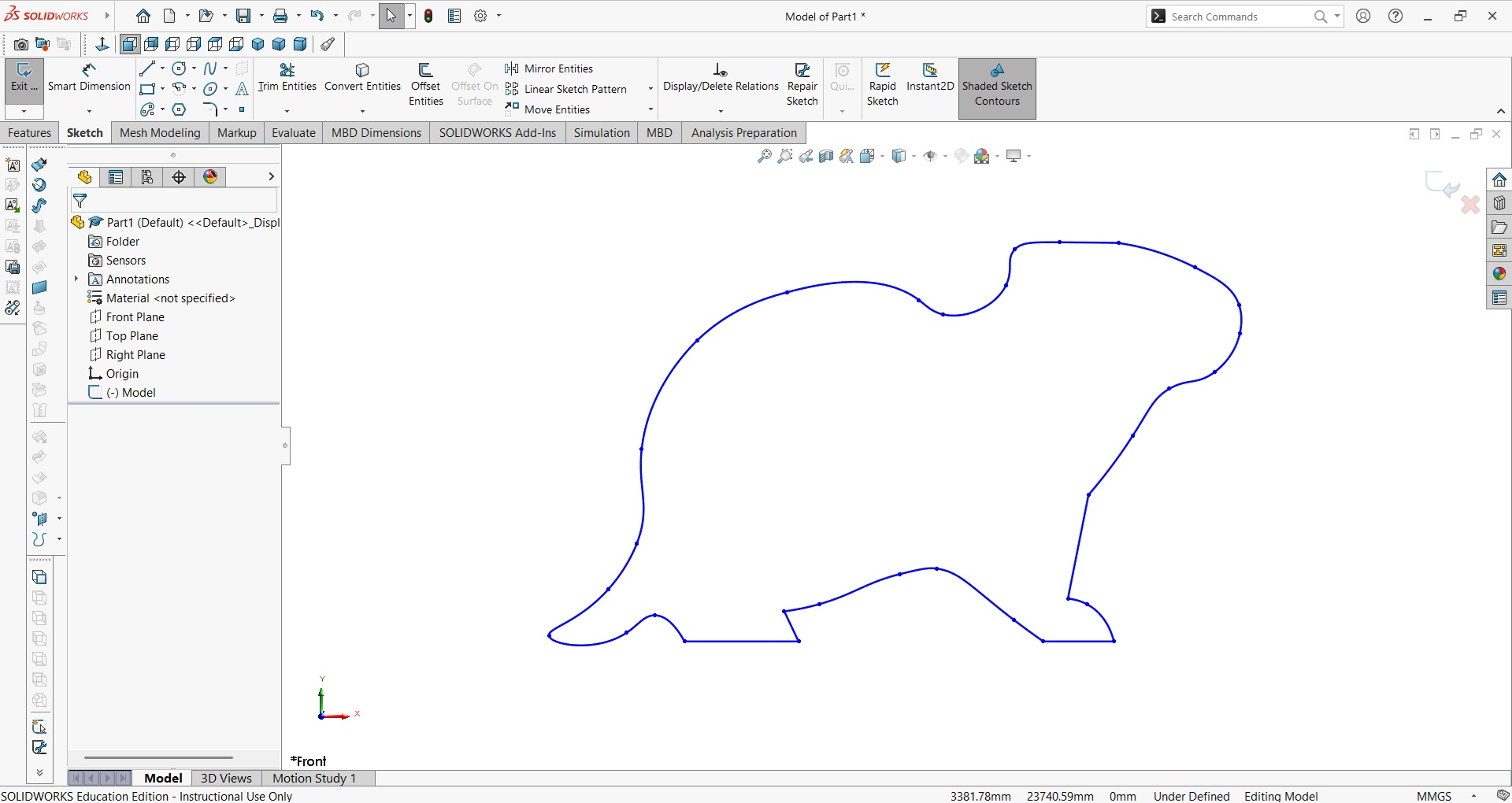Open the DisplayManager tab icon

(210, 177)
